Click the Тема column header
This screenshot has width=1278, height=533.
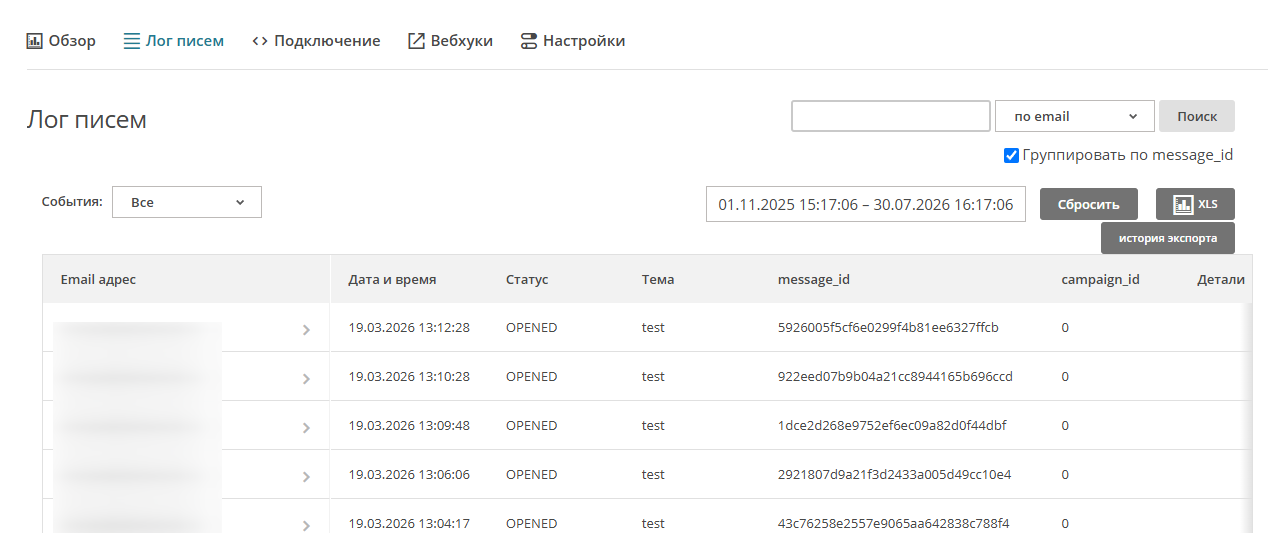pyautogui.click(x=658, y=279)
